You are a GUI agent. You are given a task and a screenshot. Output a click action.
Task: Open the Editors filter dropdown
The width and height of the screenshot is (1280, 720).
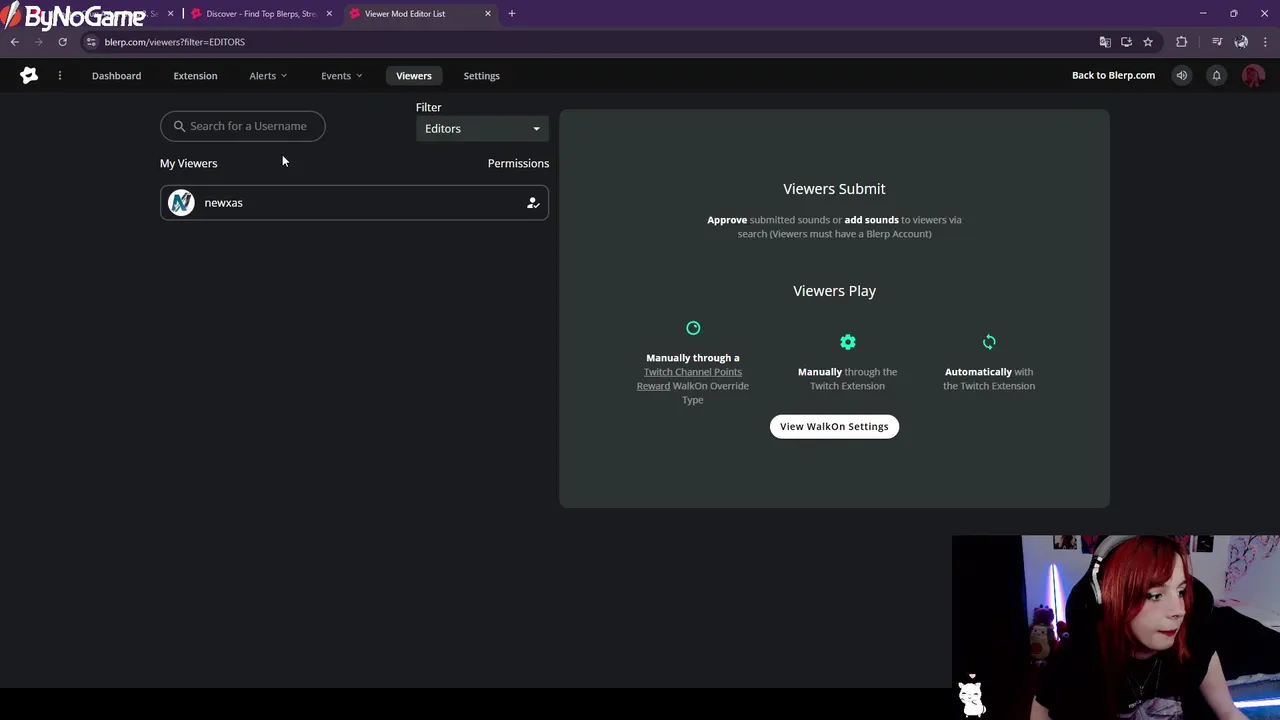pyautogui.click(x=483, y=128)
